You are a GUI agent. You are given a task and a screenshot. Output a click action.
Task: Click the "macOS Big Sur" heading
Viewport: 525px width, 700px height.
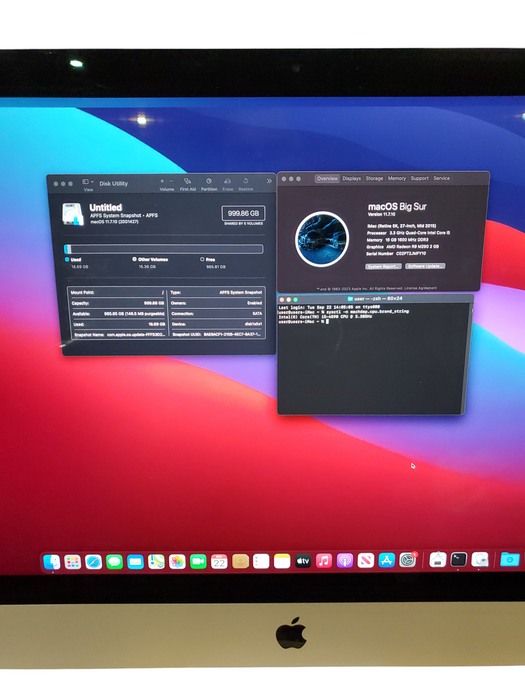point(397,207)
